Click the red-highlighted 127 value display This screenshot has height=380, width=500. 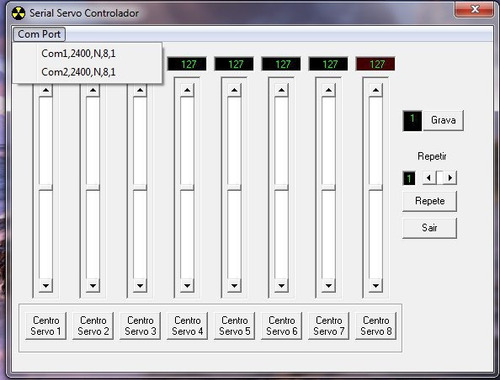pyautogui.click(x=376, y=64)
